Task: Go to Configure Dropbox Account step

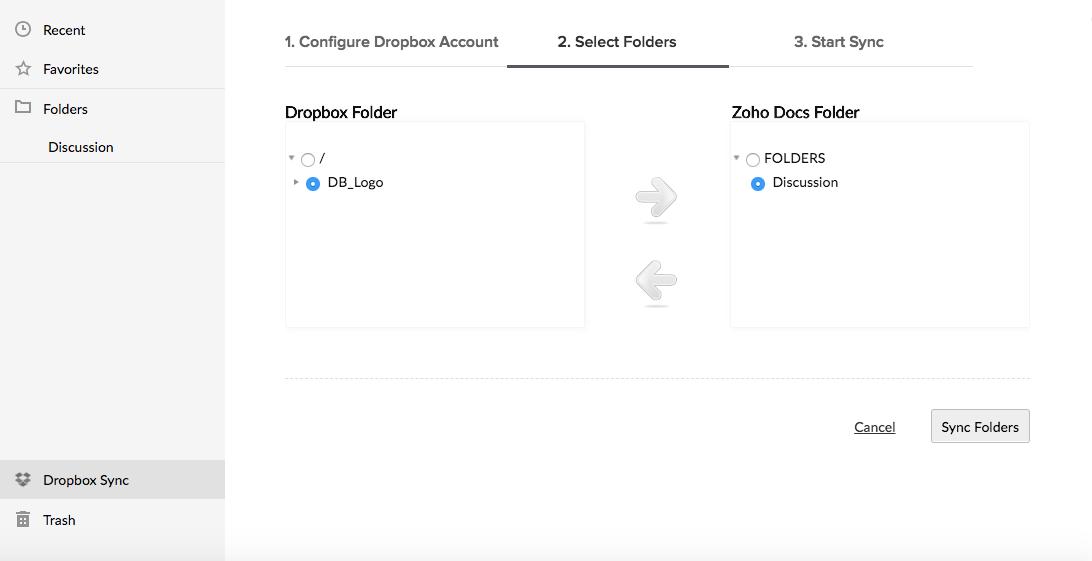Action: pyautogui.click(x=391, y=42)
